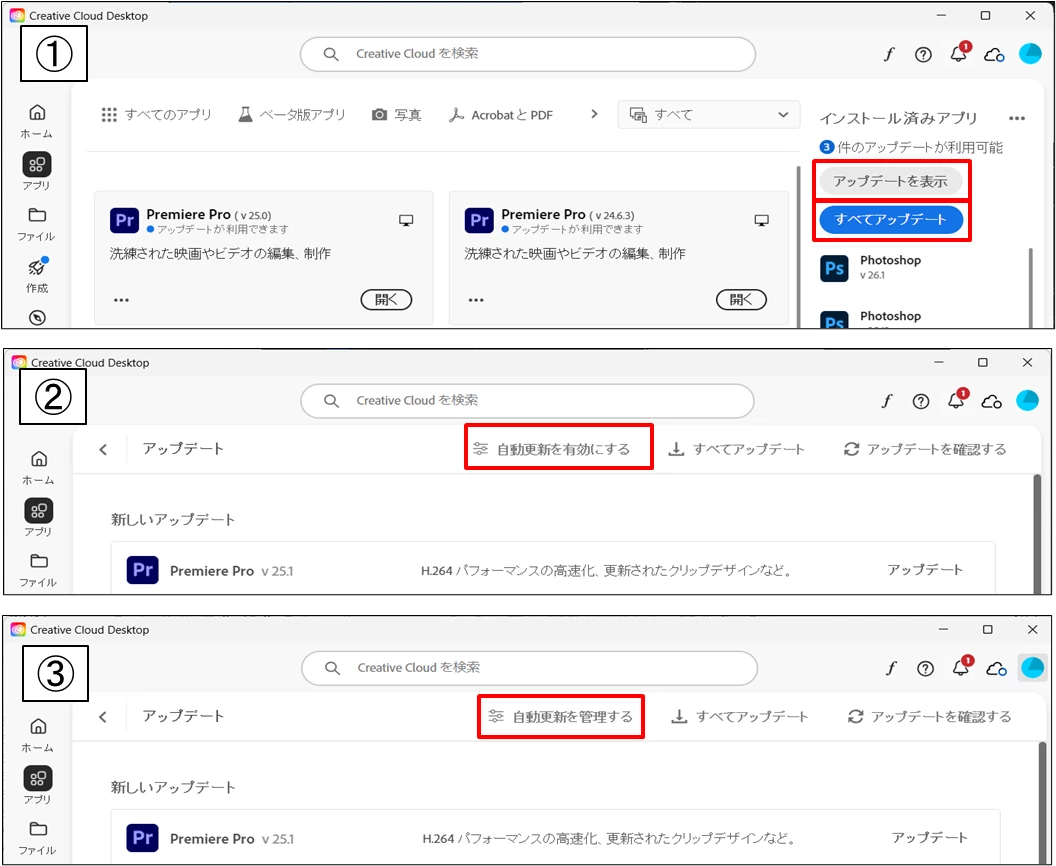
Task: Open ファイル in the middle window sidebar
Action: tap(38, 570)
